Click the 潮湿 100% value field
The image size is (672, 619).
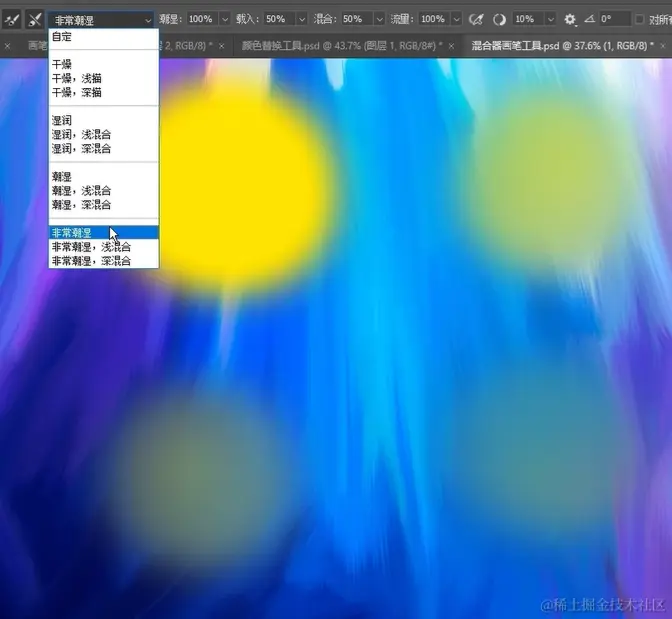tap(203, 19)
